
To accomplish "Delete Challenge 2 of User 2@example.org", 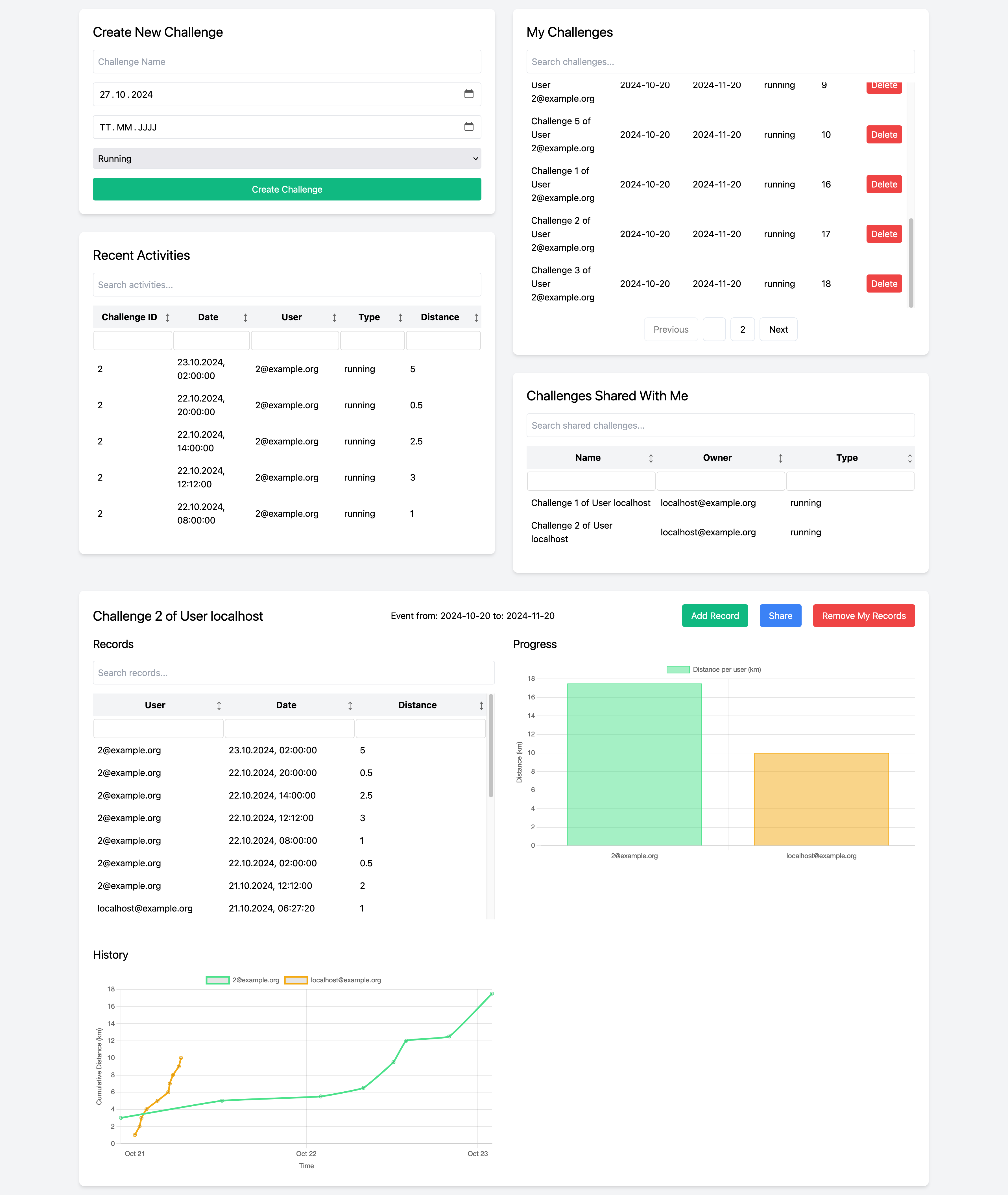I will [x=884, y=234].
